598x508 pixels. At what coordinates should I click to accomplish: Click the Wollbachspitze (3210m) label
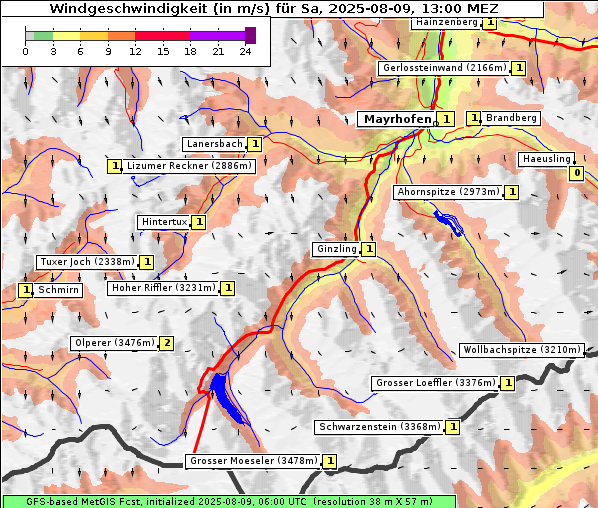tap(522, 350)
